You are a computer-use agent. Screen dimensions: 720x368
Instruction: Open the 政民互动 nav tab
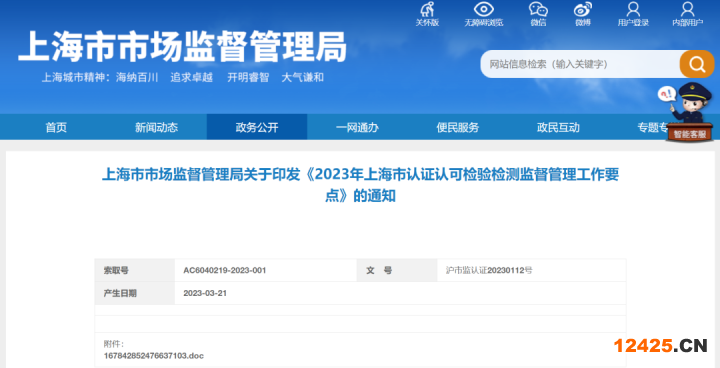click(558, 127)
